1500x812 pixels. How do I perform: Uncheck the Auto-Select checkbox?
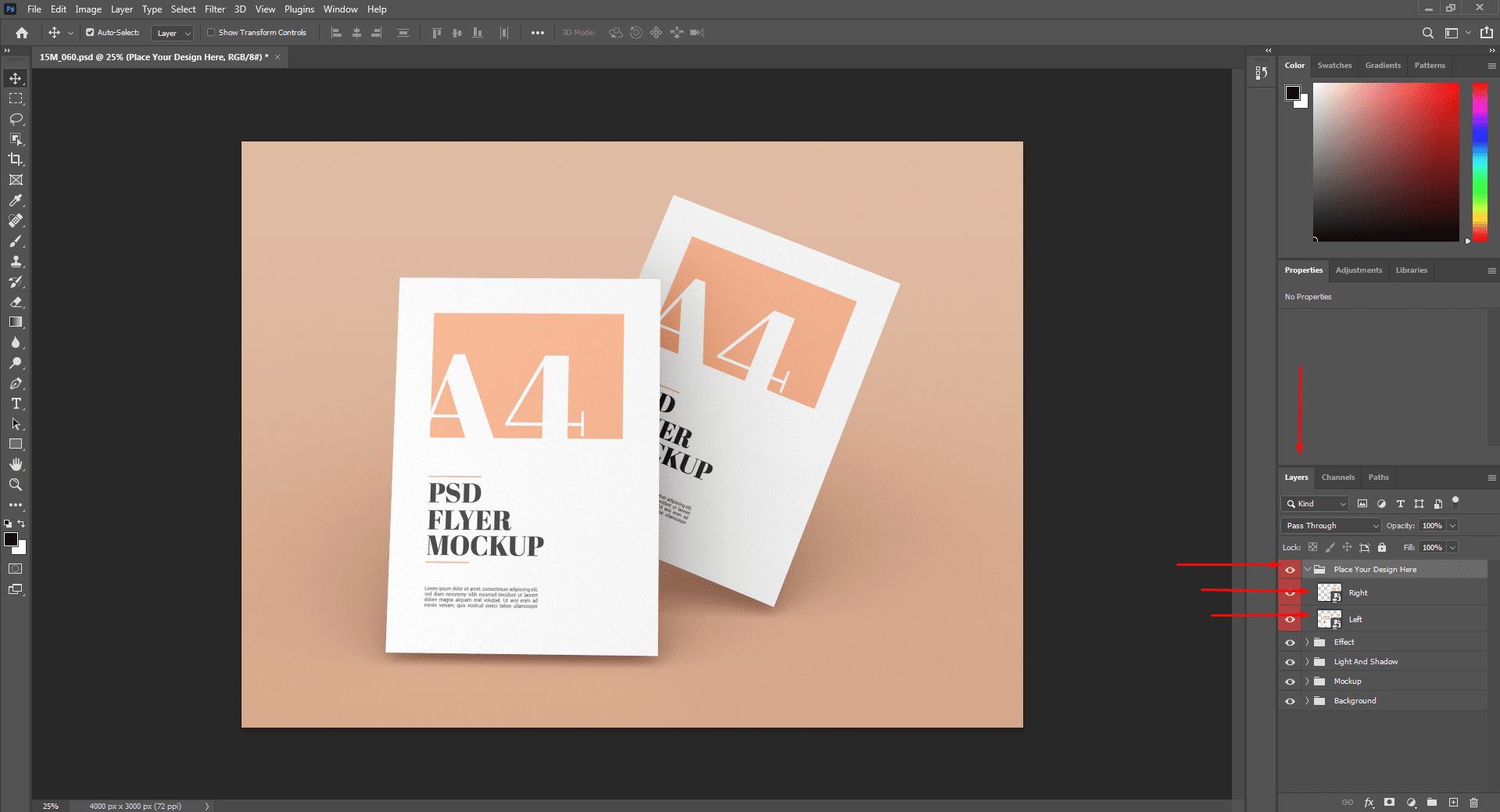pos(90,33)
